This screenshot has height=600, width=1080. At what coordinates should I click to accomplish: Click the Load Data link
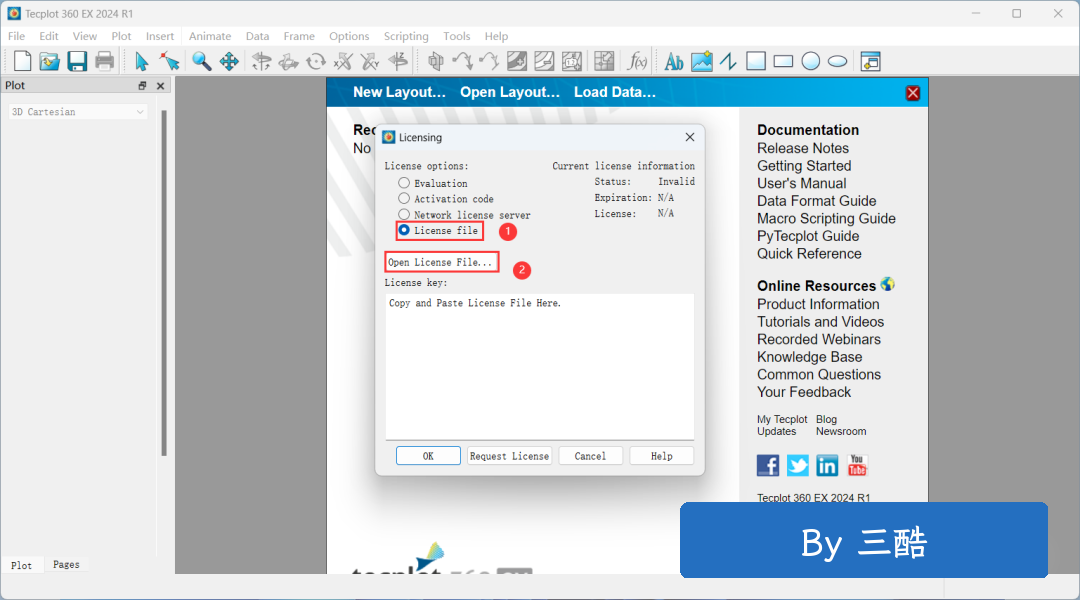click(x=615, y=92)
